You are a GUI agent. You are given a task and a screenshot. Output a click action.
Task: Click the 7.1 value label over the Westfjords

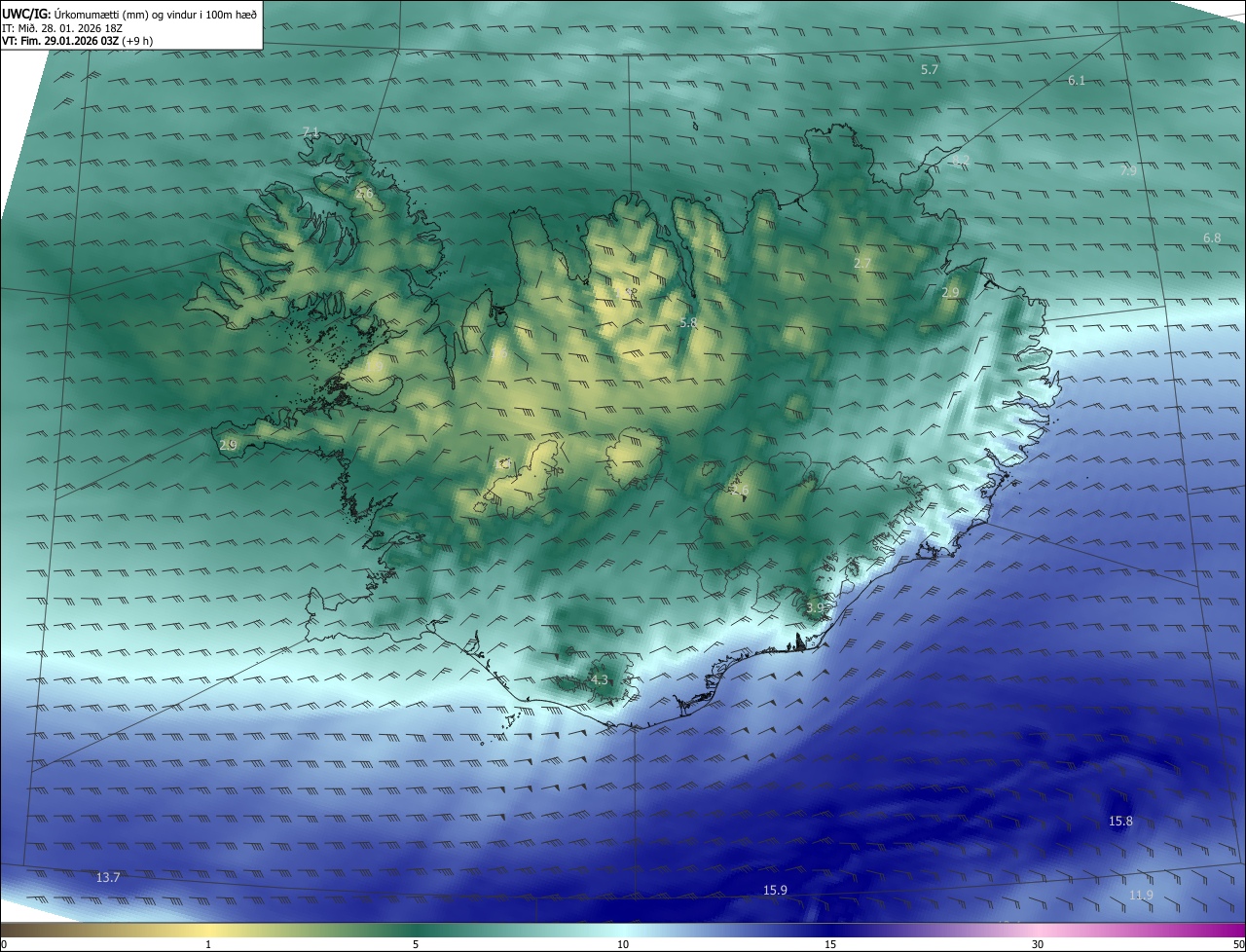pyautogui.click(x=311, y=131)
